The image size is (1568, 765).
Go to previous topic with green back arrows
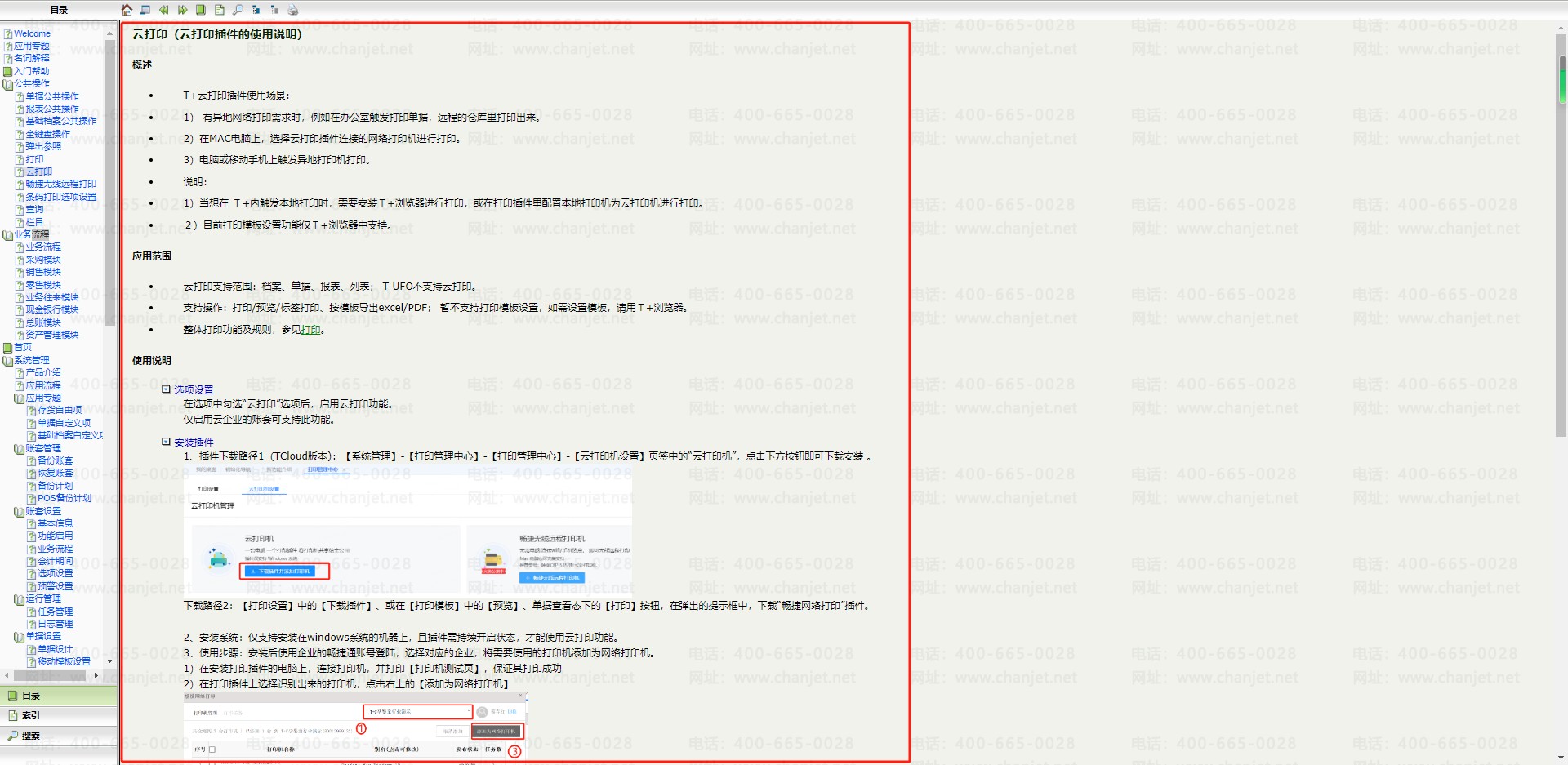coord(163,10)
